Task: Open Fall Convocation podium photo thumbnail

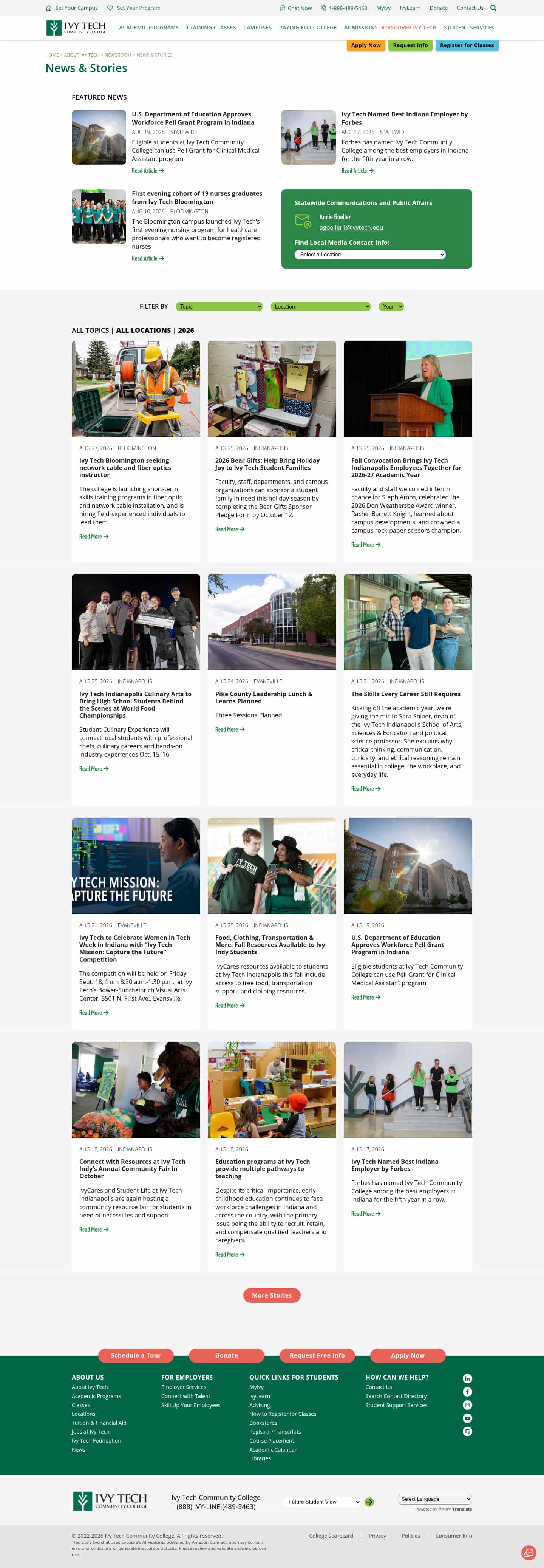Action: pos(408,389)
